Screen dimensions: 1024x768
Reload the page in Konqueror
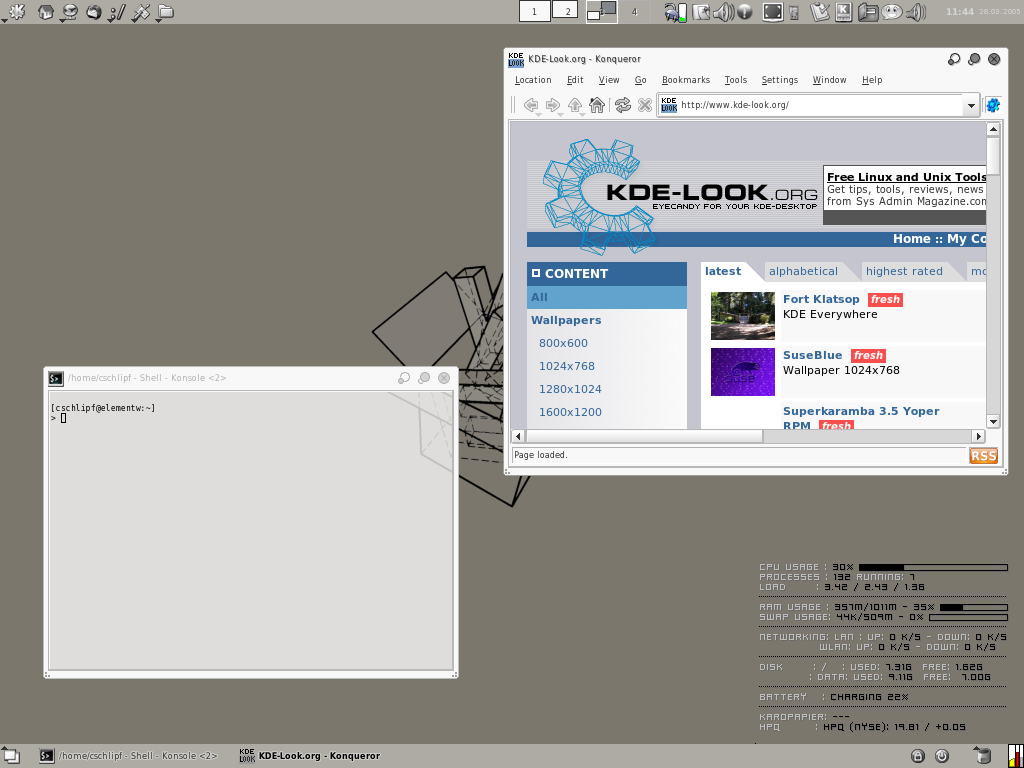click(x=623, y=105)
